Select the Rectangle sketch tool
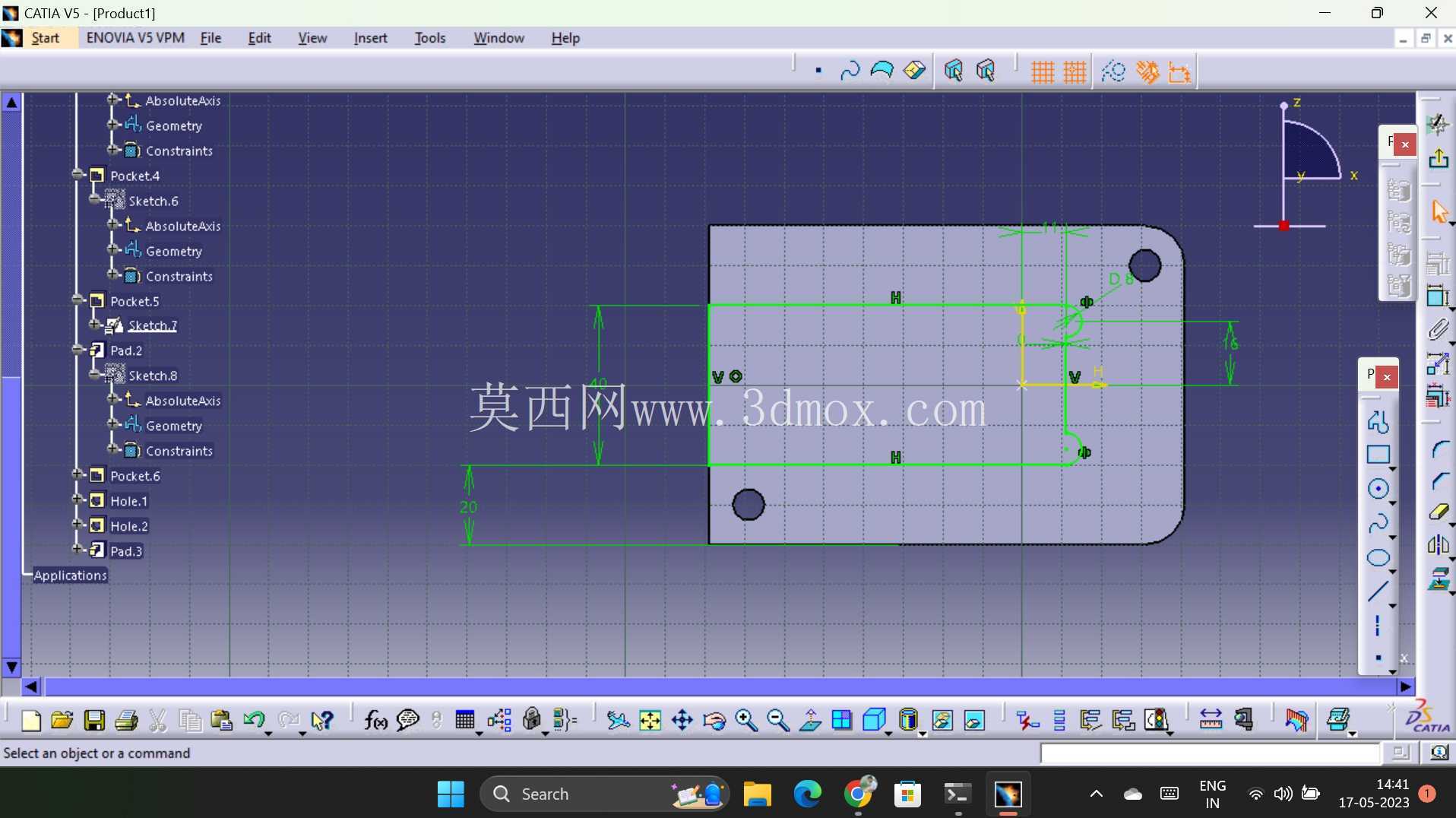The width and height of the screenshot is (1456, 818). pos(1378,455)
